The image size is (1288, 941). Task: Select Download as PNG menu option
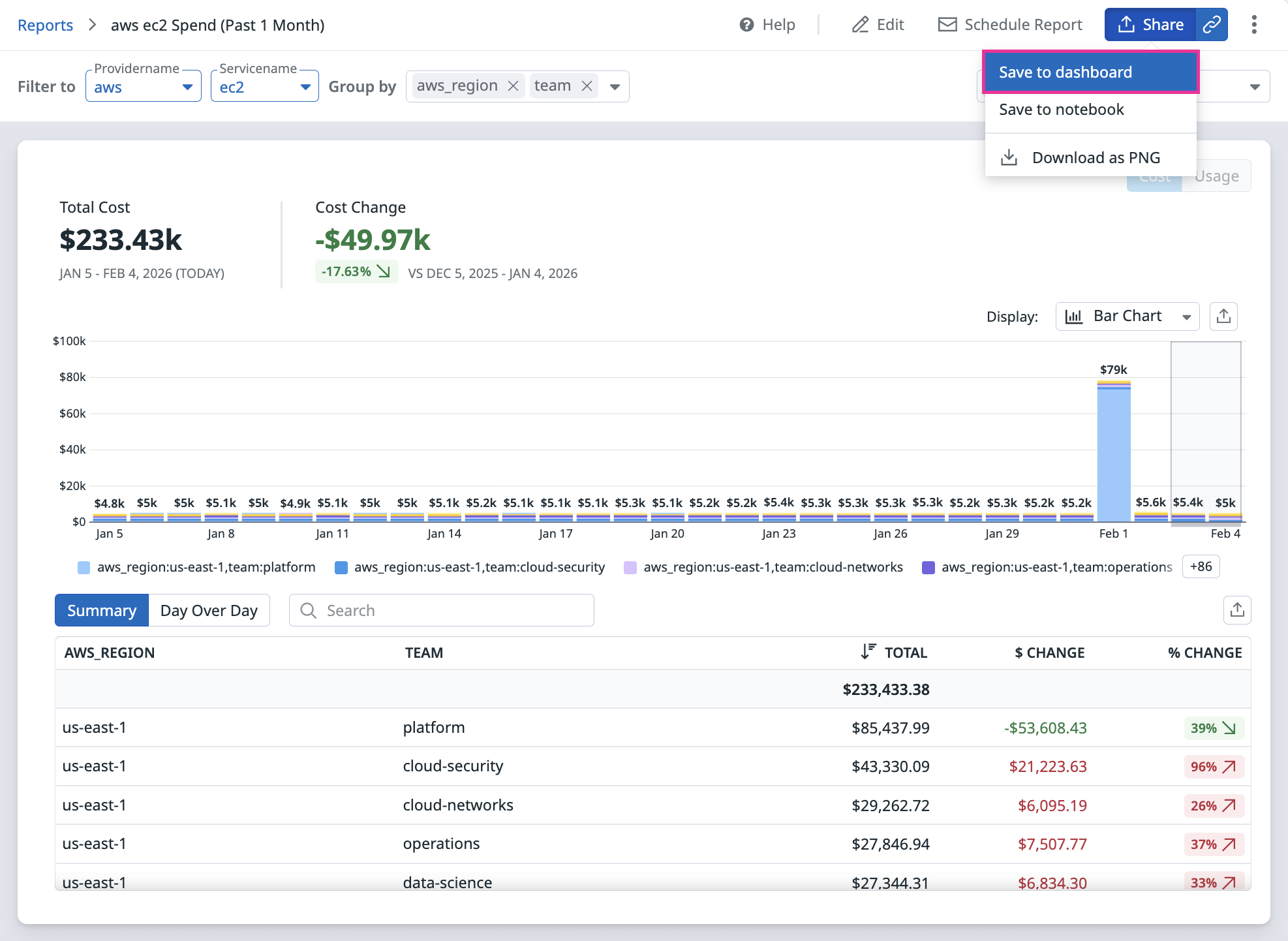1095,158
